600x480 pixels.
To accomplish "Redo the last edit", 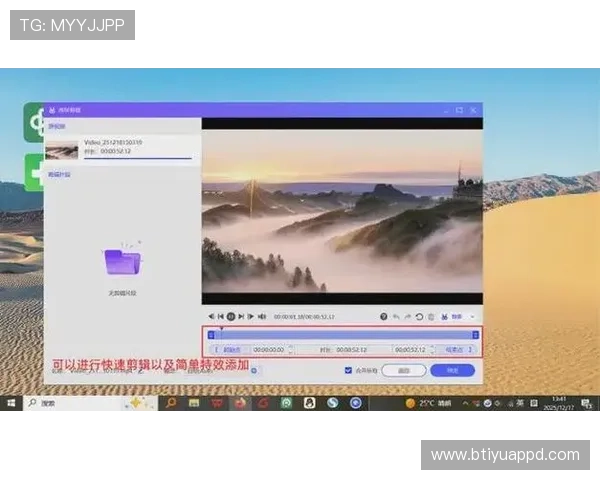I will 408,317.
